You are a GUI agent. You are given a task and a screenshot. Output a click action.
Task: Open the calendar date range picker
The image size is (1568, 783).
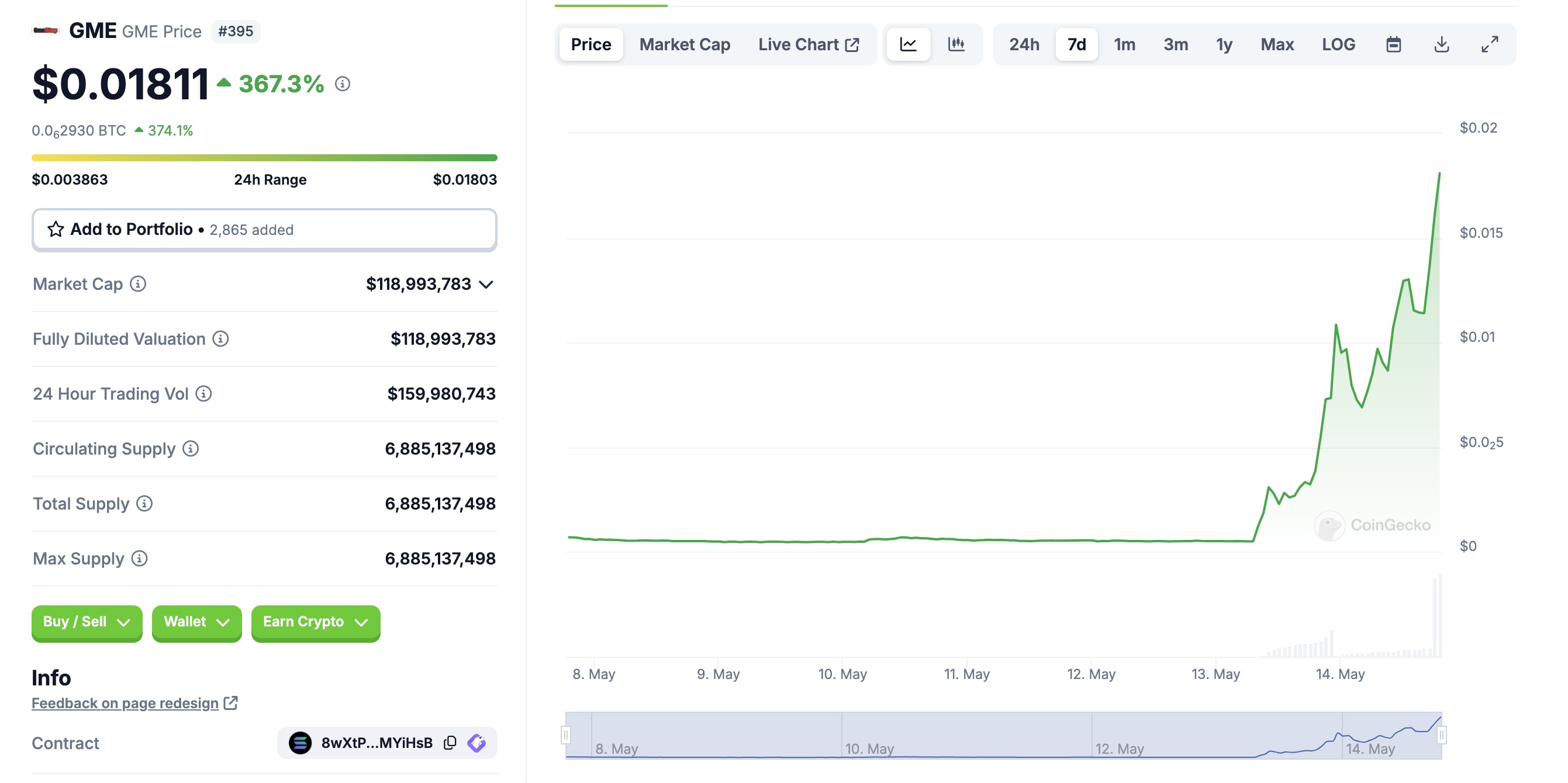pos(1393,44)
